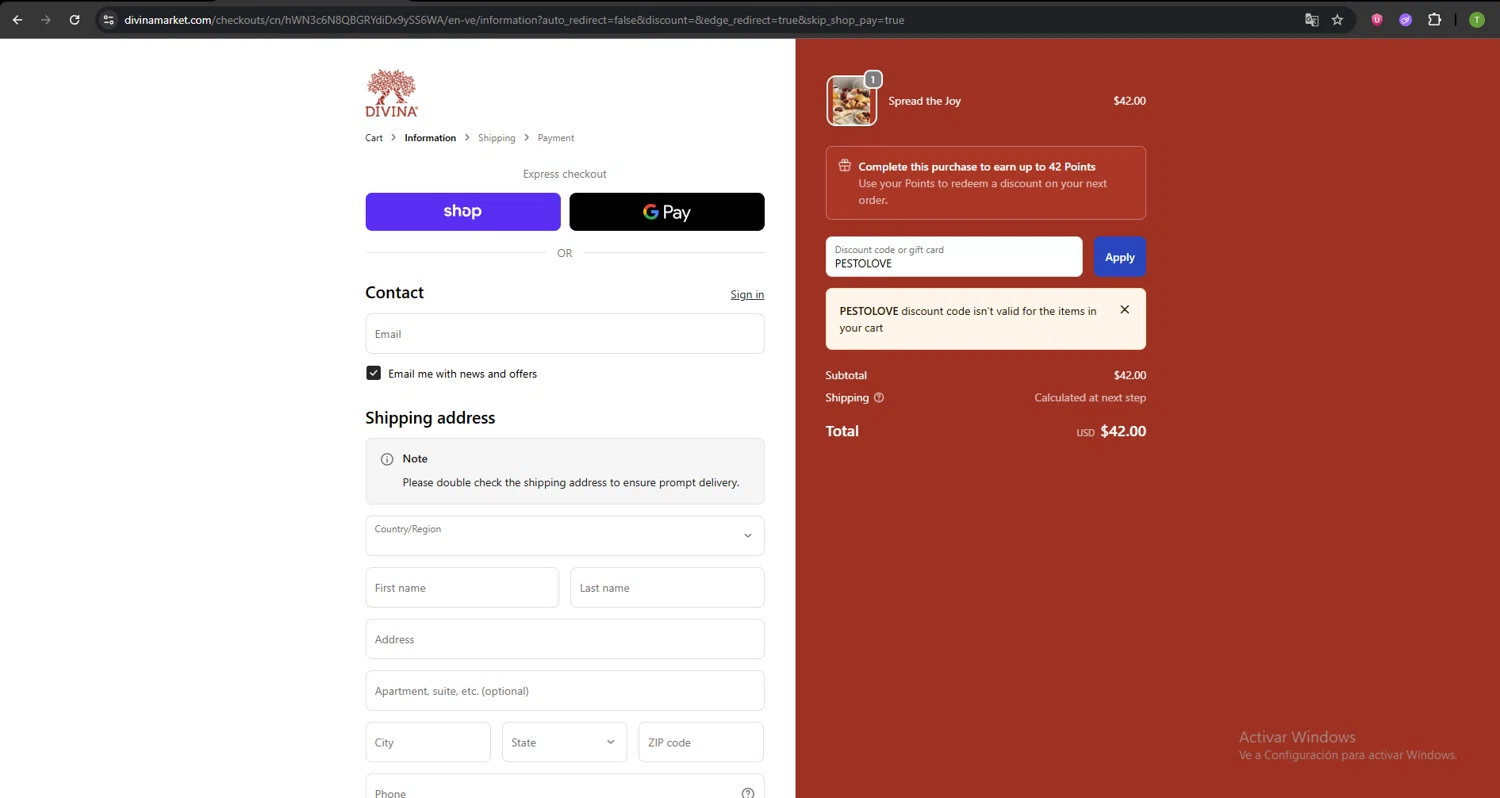The width and height of the screenshot is (1500, 798).
Task: Click the Subtotal label
Action: (846, 376)
